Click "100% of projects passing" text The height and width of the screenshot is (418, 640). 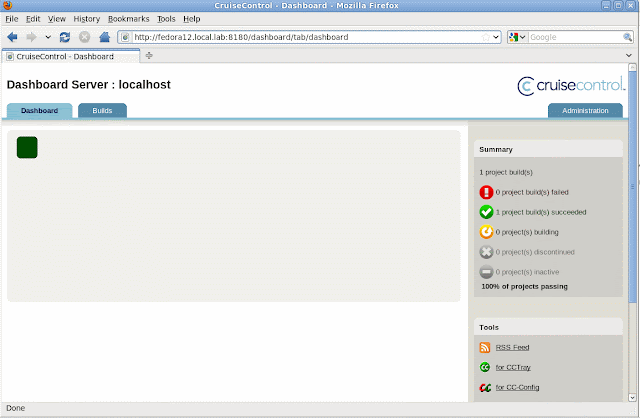(524, 287)
